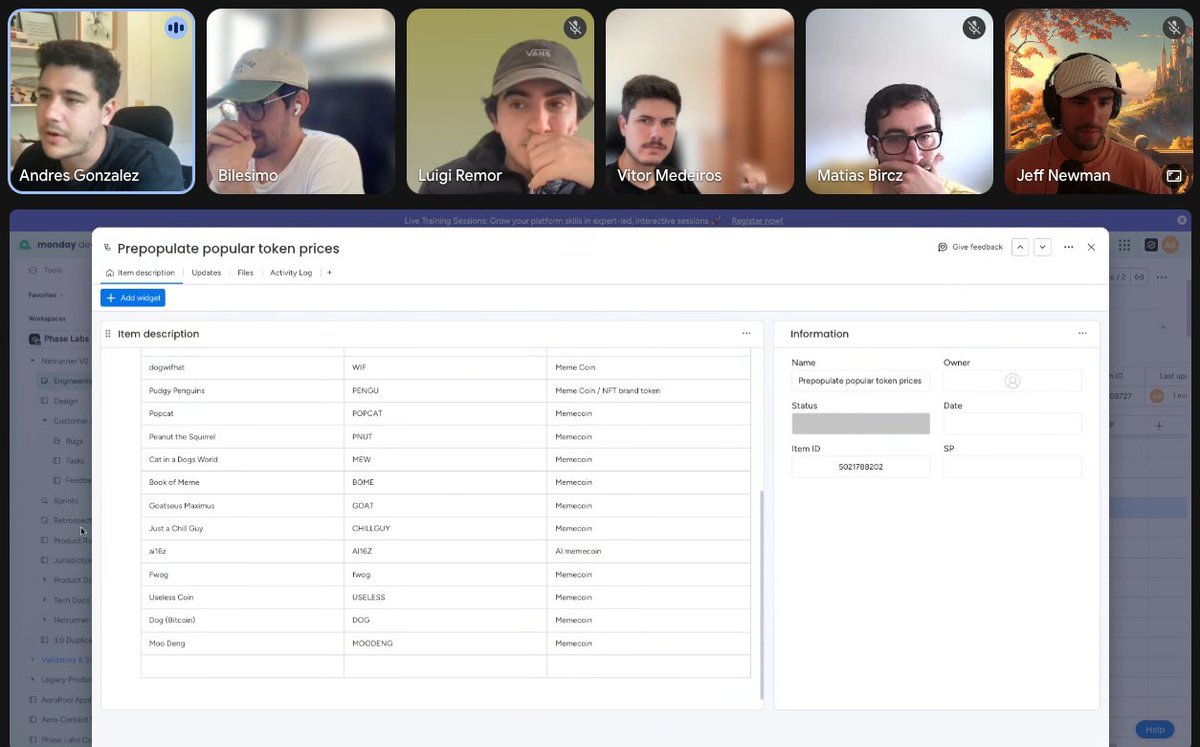This screenshot has width=1200, height=747.
Task: Open the Tasks board in sidebar
Action: pos(75,461)
